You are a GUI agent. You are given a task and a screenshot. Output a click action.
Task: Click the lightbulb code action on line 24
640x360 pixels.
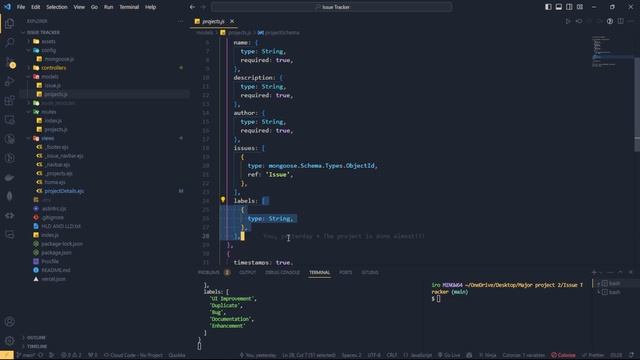point(223,200)
